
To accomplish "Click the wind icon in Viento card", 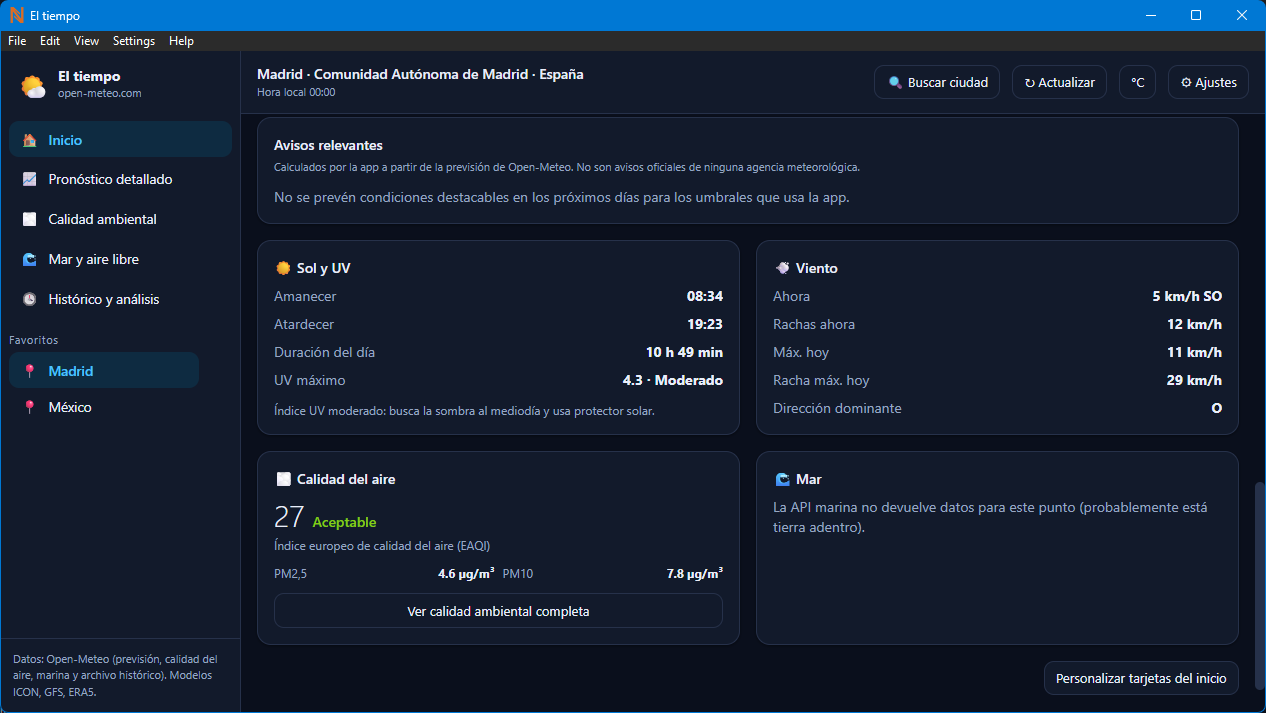I will [x=782, y=268].
